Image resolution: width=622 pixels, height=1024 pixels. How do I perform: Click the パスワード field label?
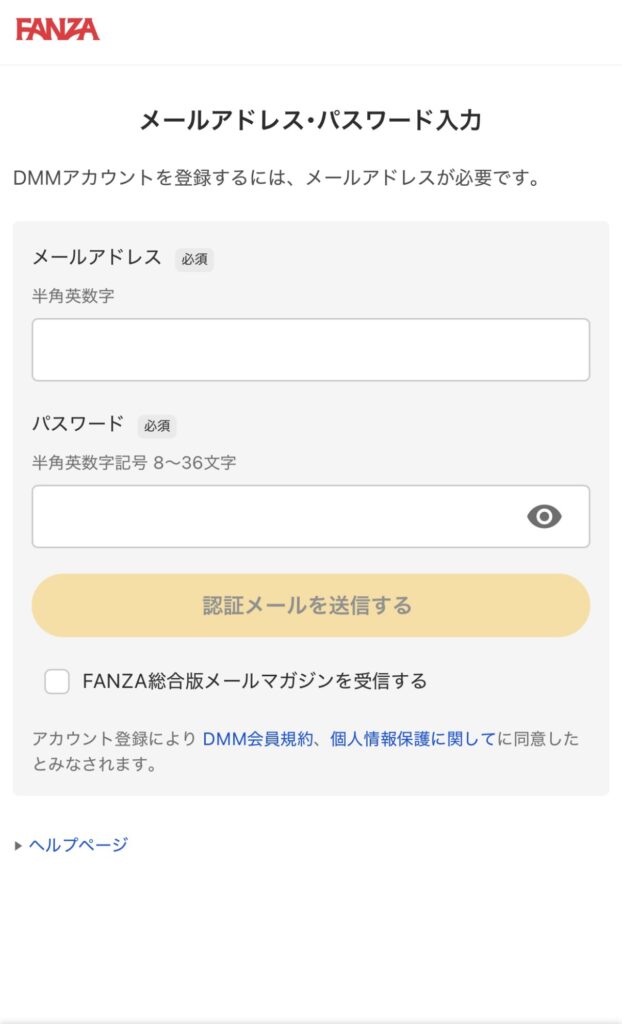coord(78,423)
